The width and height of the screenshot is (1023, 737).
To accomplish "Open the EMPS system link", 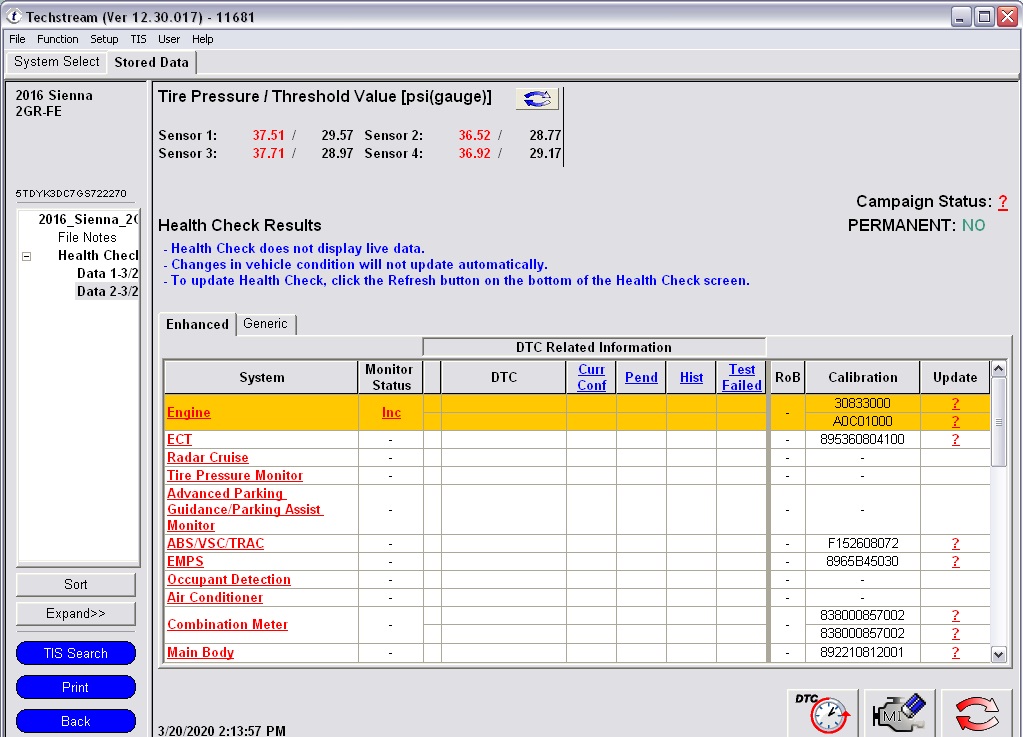I will pyautogui.click(x=185, y=562).
